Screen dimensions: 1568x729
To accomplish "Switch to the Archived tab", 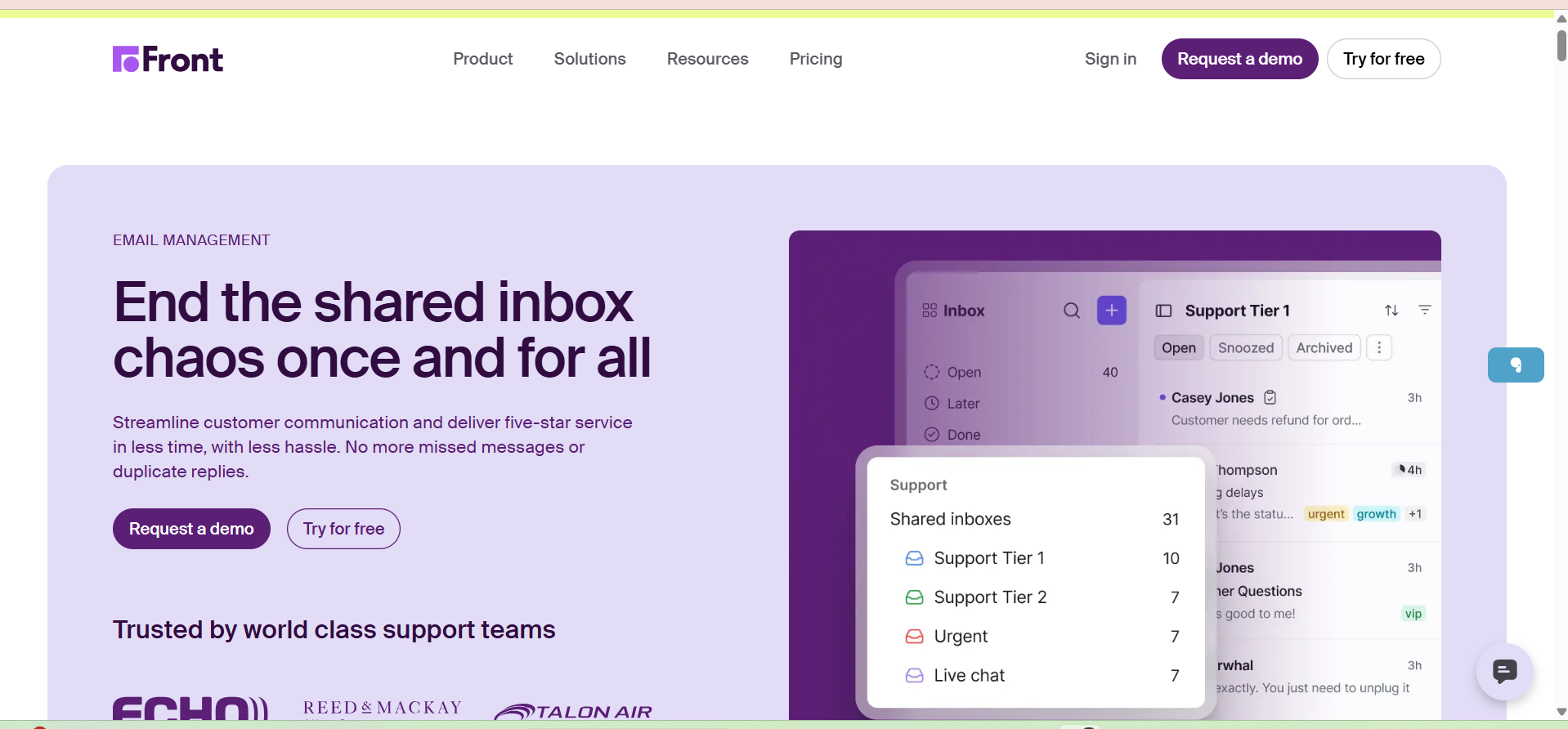I will click(x=1324, y=347).
